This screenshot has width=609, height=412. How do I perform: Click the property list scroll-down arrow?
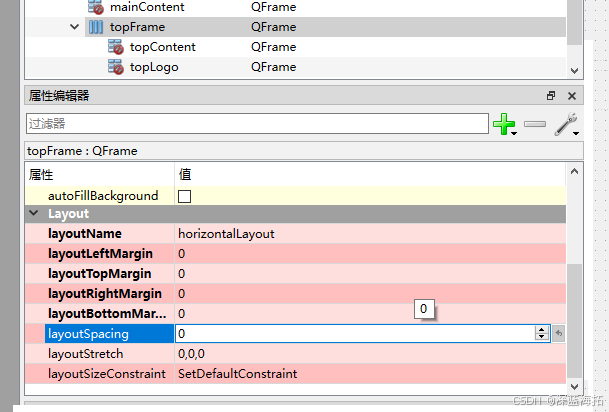(574, 387)
